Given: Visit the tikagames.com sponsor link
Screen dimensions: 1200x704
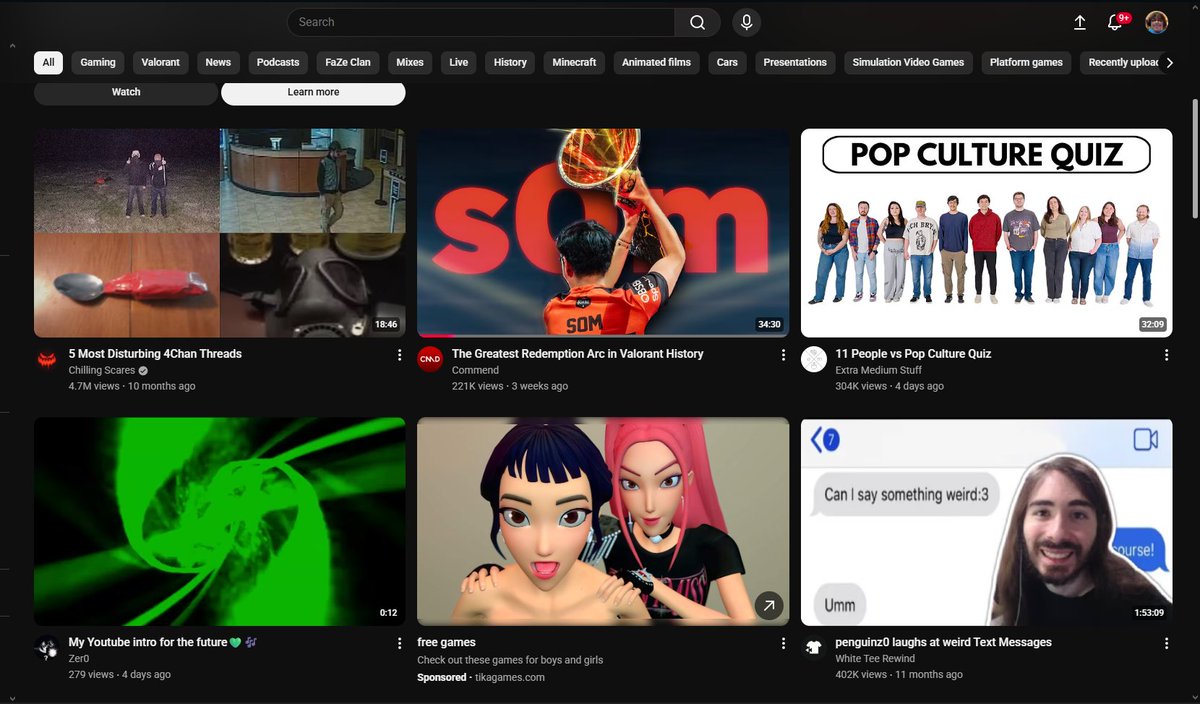Looking at the screenshot, I should [508, 677].
